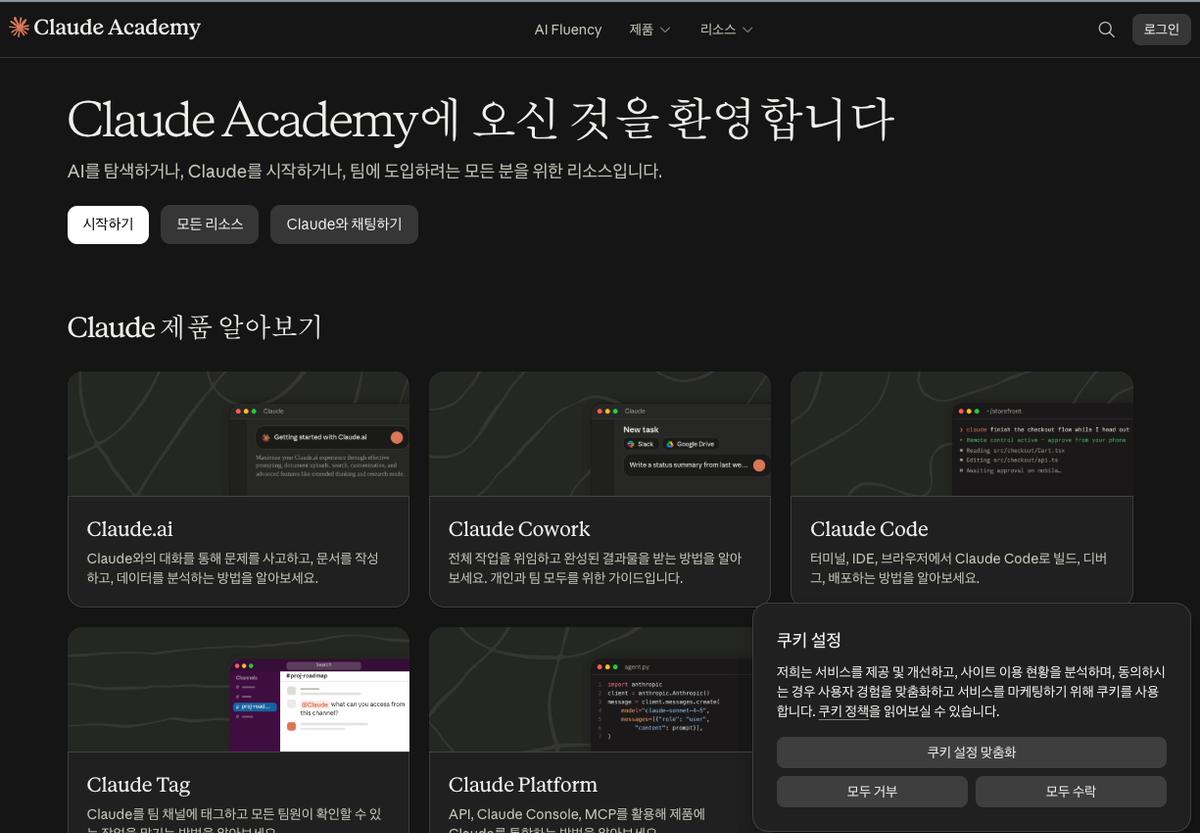Click the Claude.ai card title
The height and width of the screenshot is (833, 1200).
tap(130, 529)
